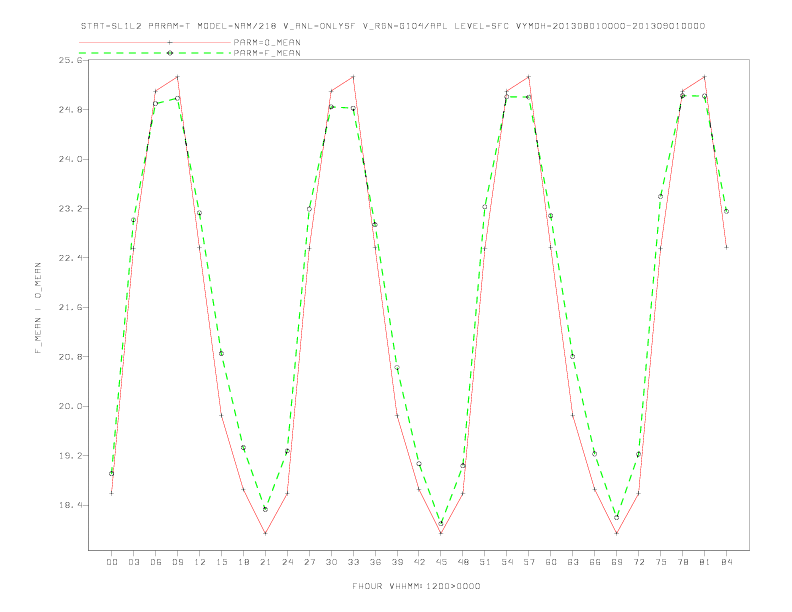Click the x-axis tick label 84
Image resolution: width=792 pixels, height=612 pixels.
[x=726, y=562]
